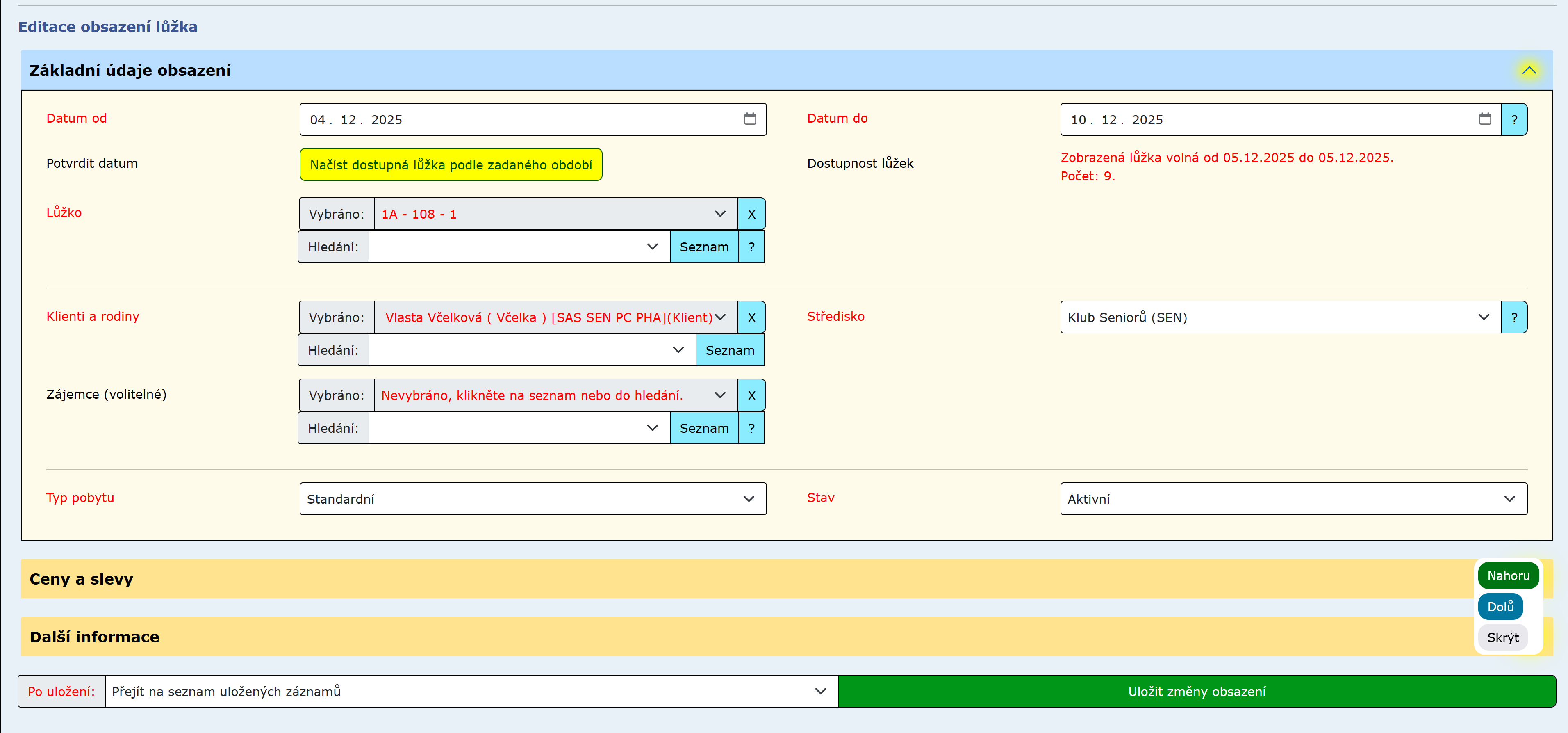Clear Zájemce selection with X button

[x=751, y=395]
